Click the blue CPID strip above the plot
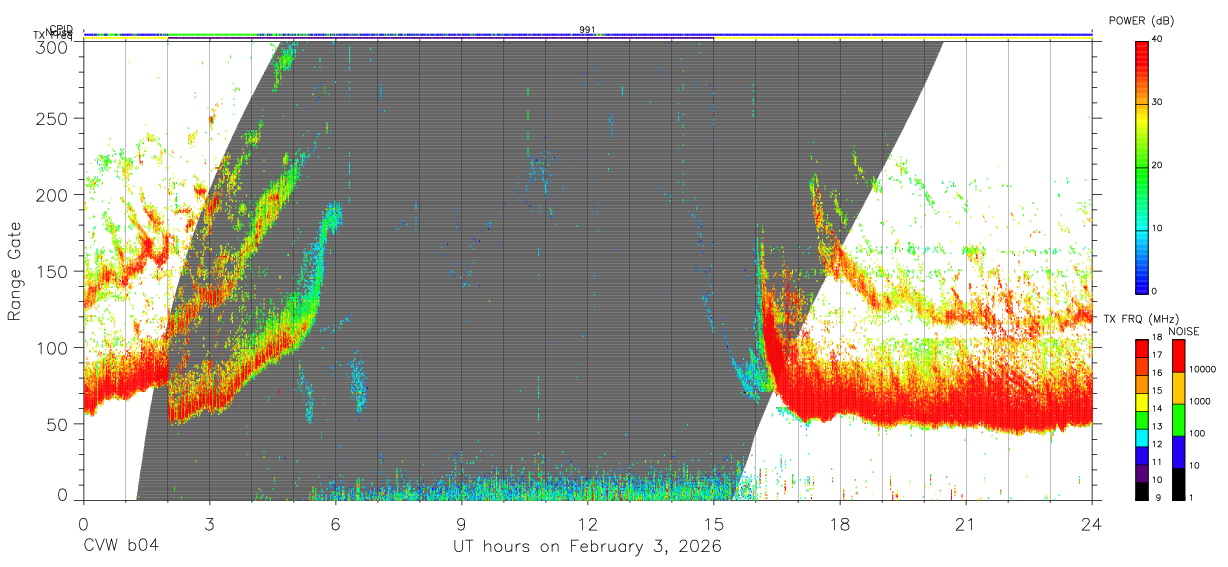 point(587,34)
